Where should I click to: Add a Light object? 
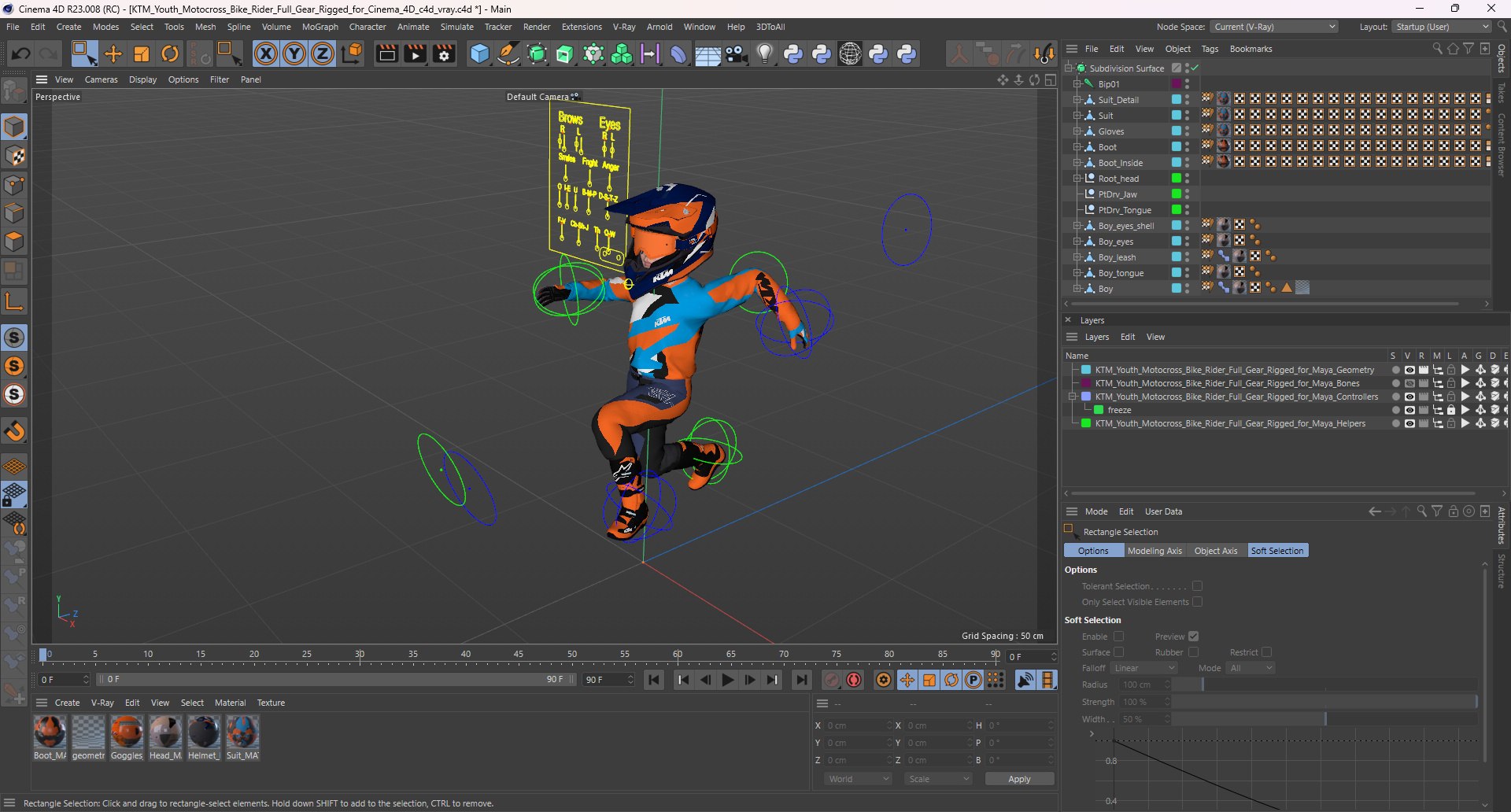765,54
